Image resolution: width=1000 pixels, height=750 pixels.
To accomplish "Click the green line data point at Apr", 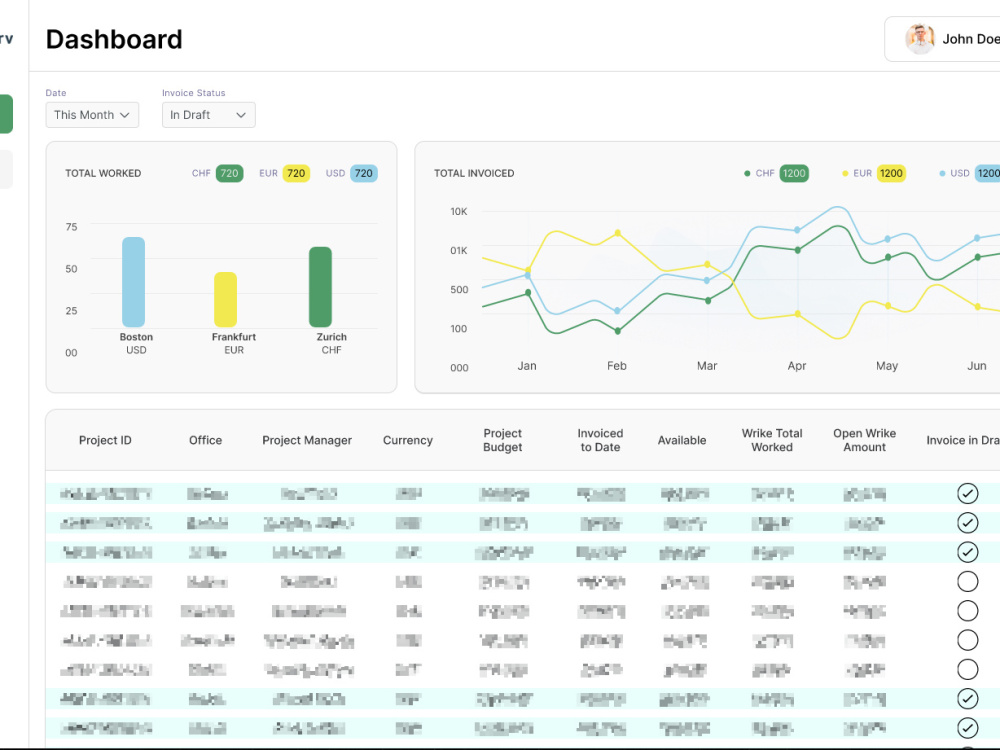I will (797, 250).
